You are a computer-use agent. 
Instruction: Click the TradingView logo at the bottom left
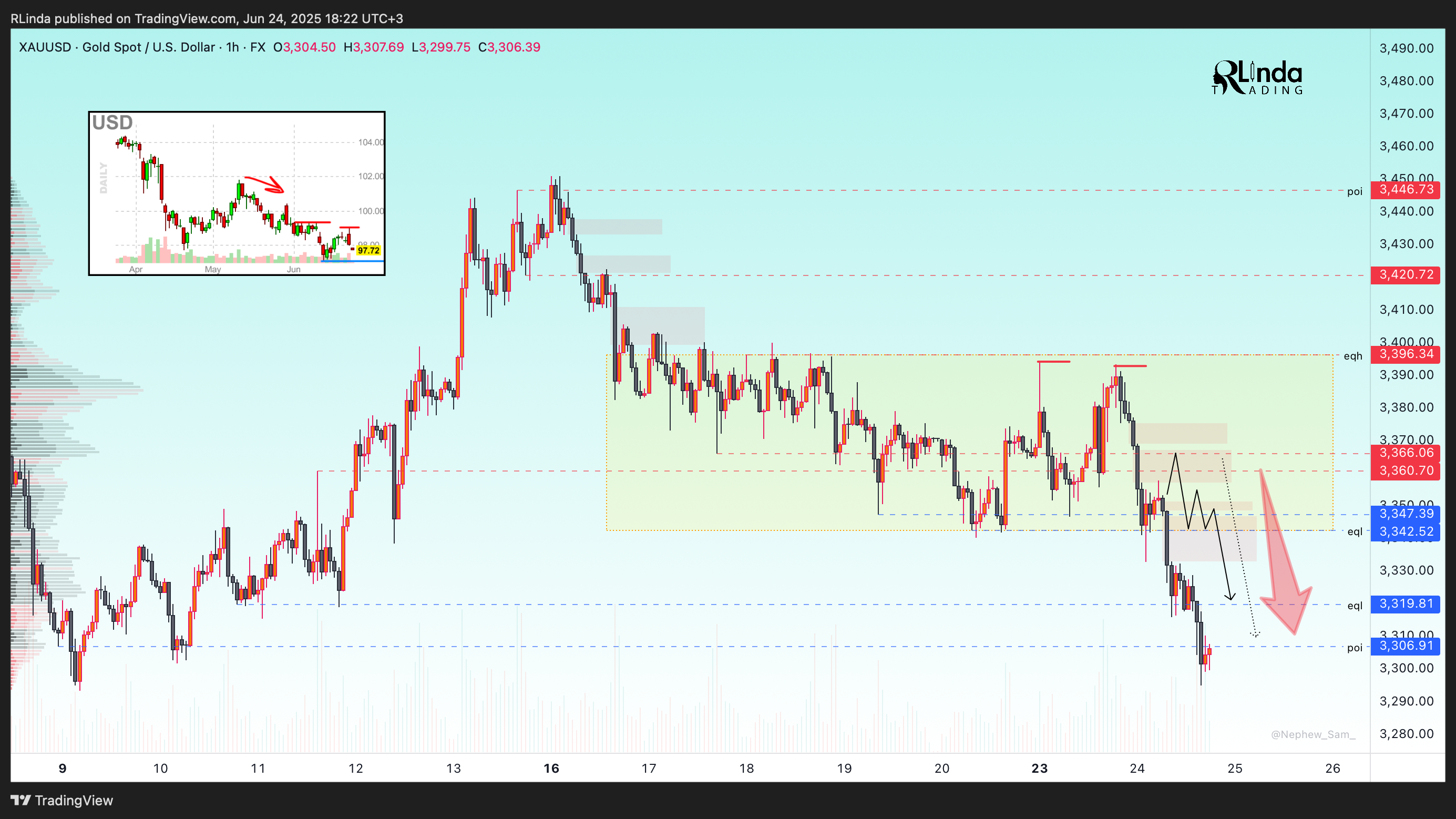pos(62,801)
